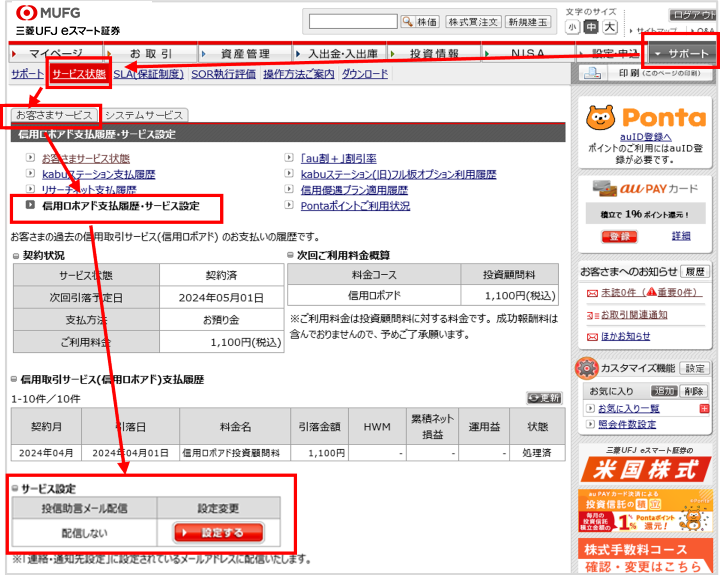720x575 pixels.
Task: Open the auID登録へ link
Action: tap(646, 137)
